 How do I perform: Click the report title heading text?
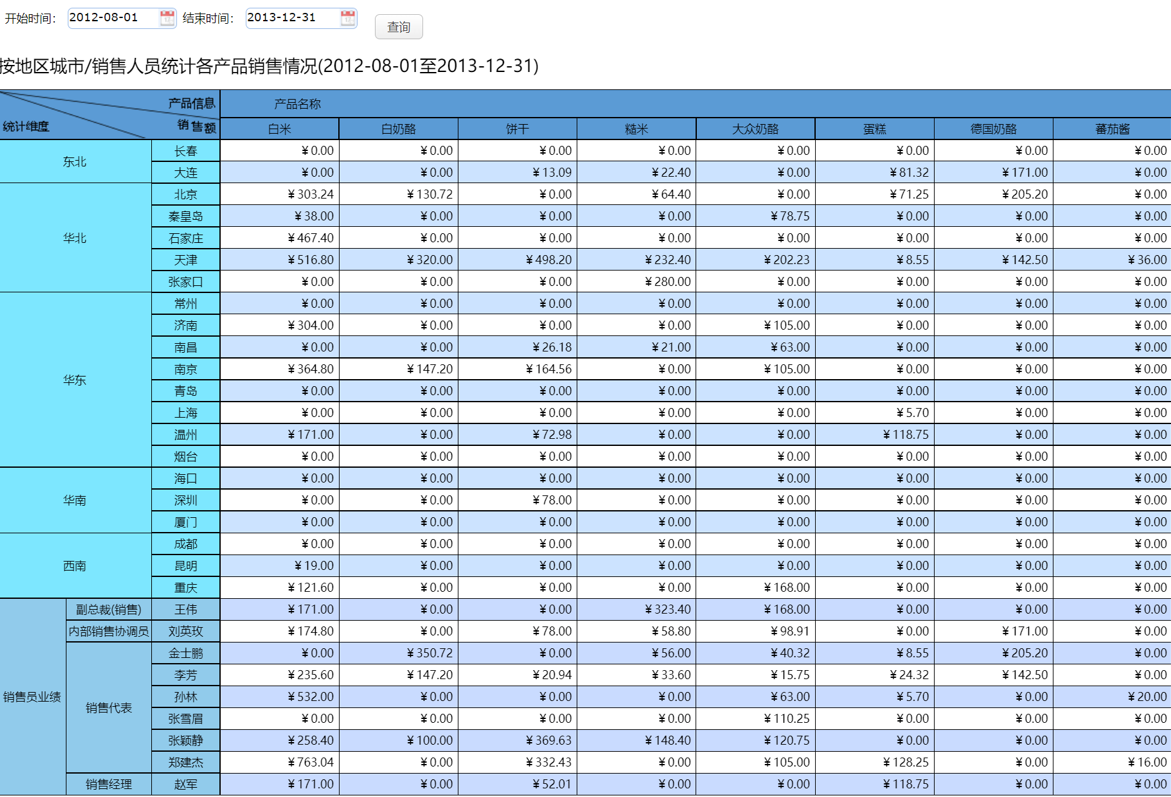pos(269,66)
